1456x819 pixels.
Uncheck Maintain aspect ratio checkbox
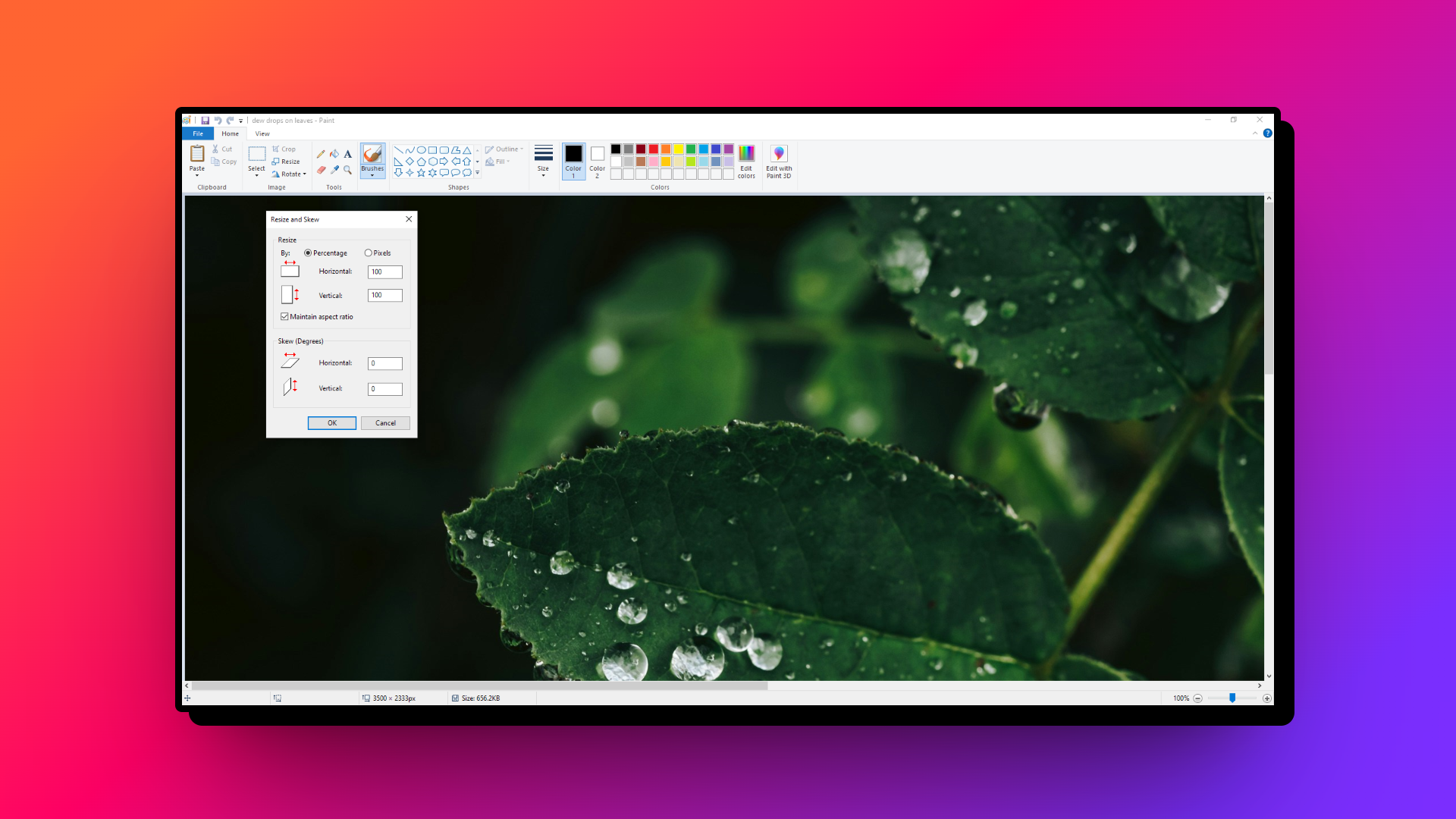(x=284, y=317)
